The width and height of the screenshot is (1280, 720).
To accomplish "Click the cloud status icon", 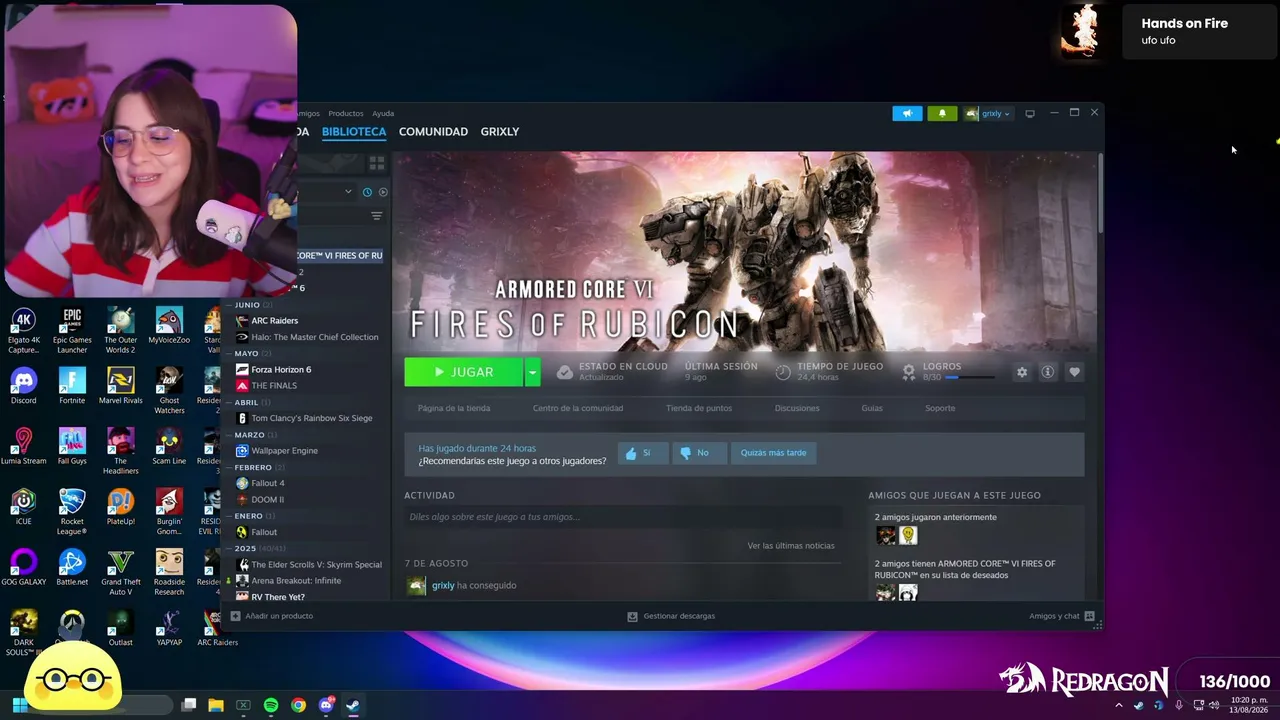I will coord(565,372).
